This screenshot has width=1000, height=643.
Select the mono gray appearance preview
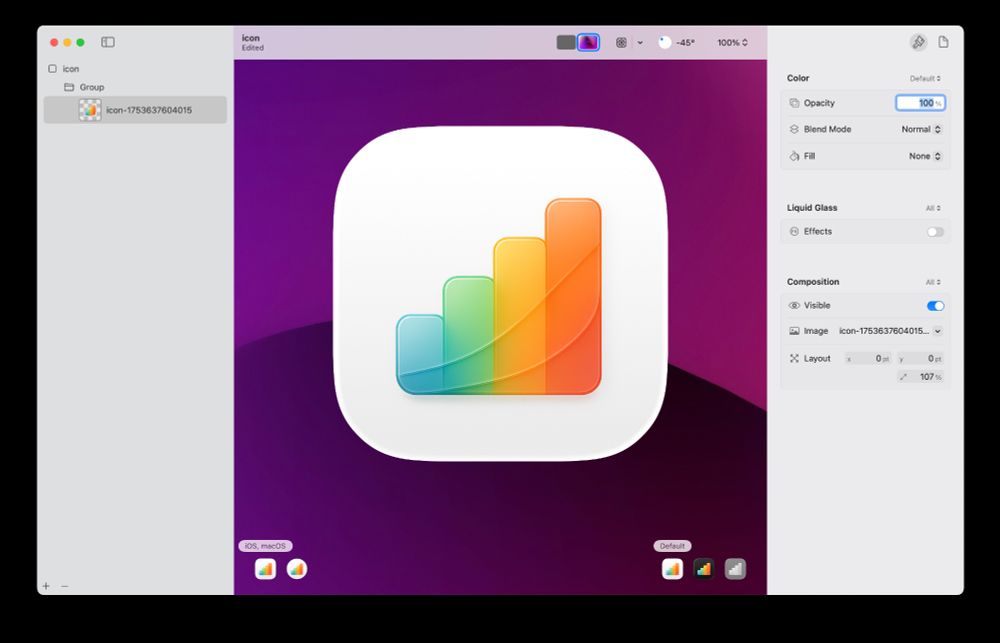tap(735, 569)
